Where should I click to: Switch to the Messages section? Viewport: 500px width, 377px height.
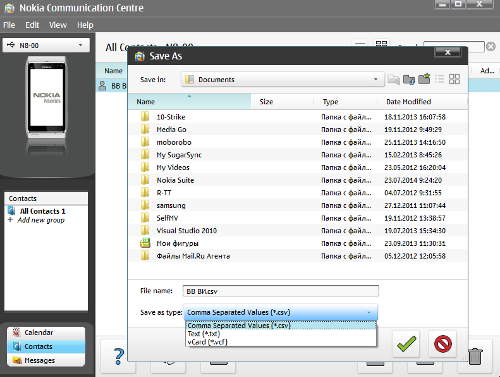[x=46, y=360]
